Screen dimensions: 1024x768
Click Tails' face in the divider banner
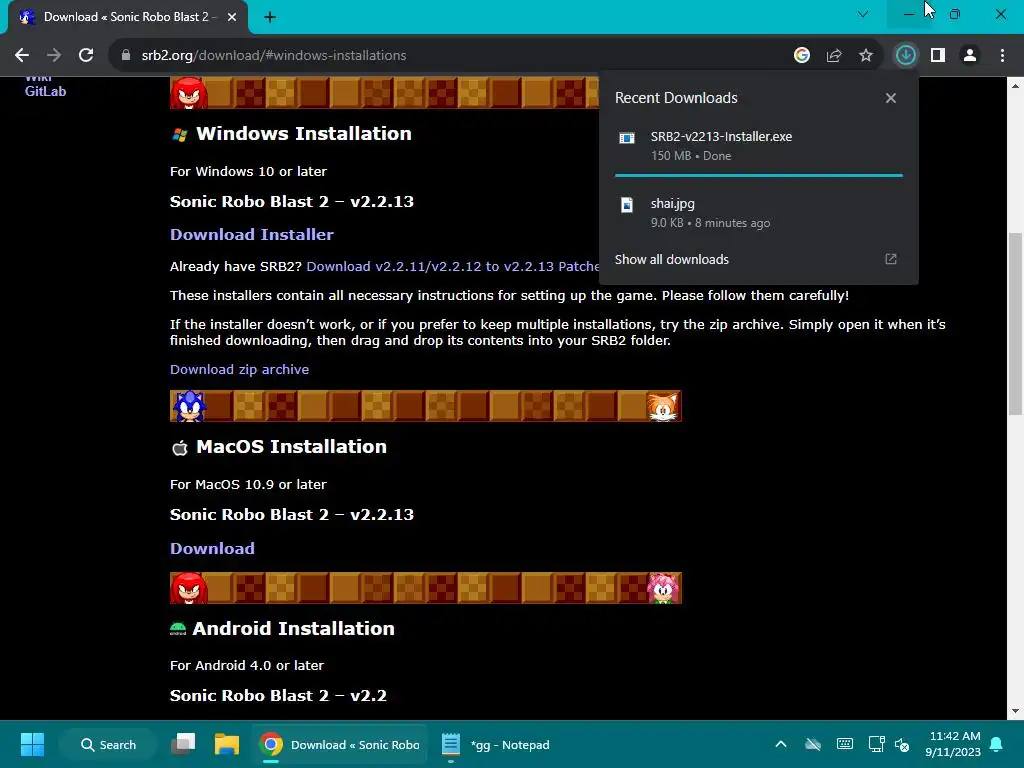662,407
